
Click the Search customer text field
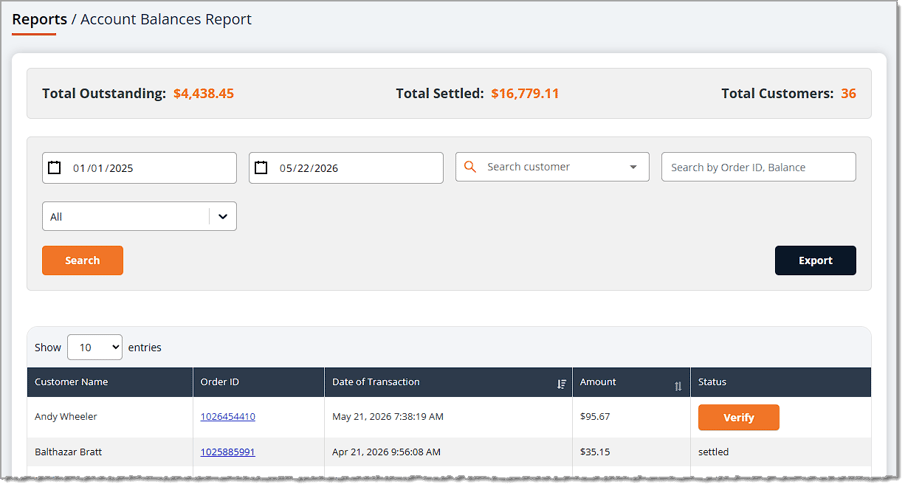coord(552,167)
